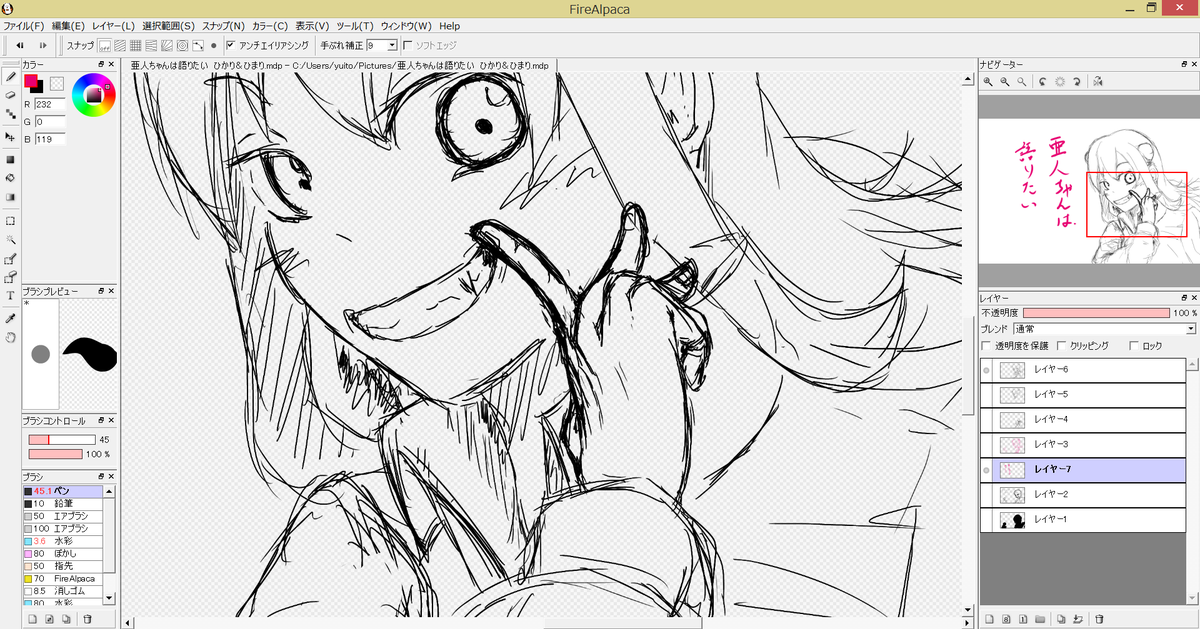Add new brush in Brush panel
The height and width of the screenshot is (629, 1200).
tap(33, 619)
